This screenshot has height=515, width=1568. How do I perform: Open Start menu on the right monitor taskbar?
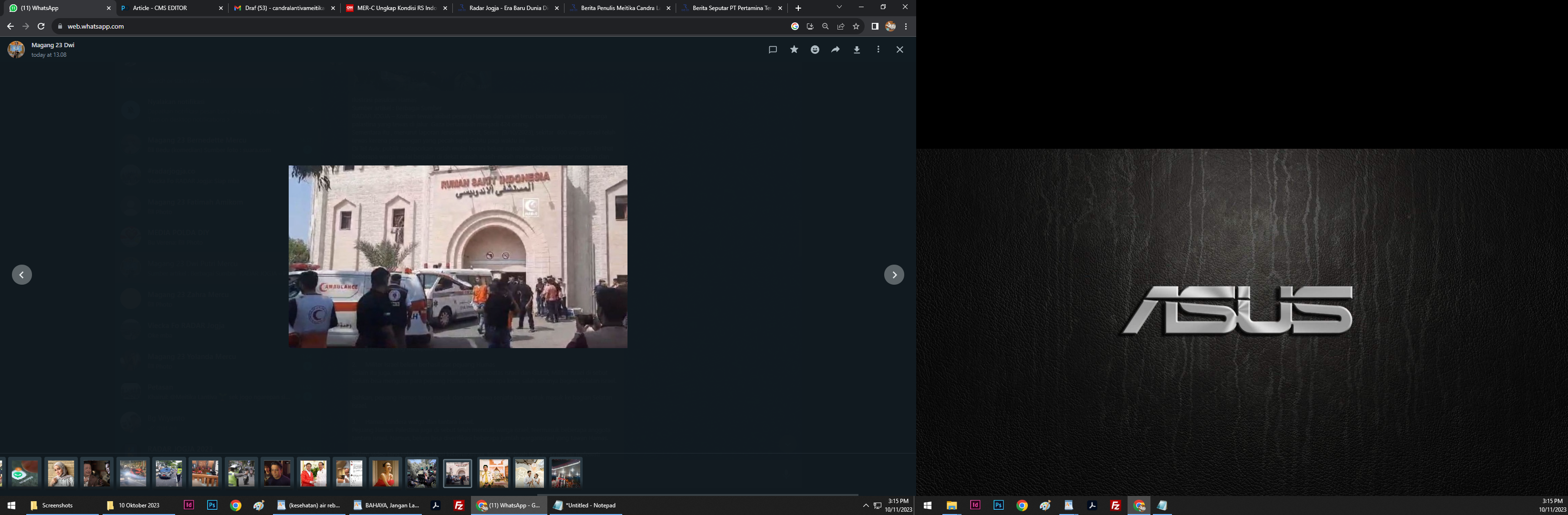(x=928, y=505)
